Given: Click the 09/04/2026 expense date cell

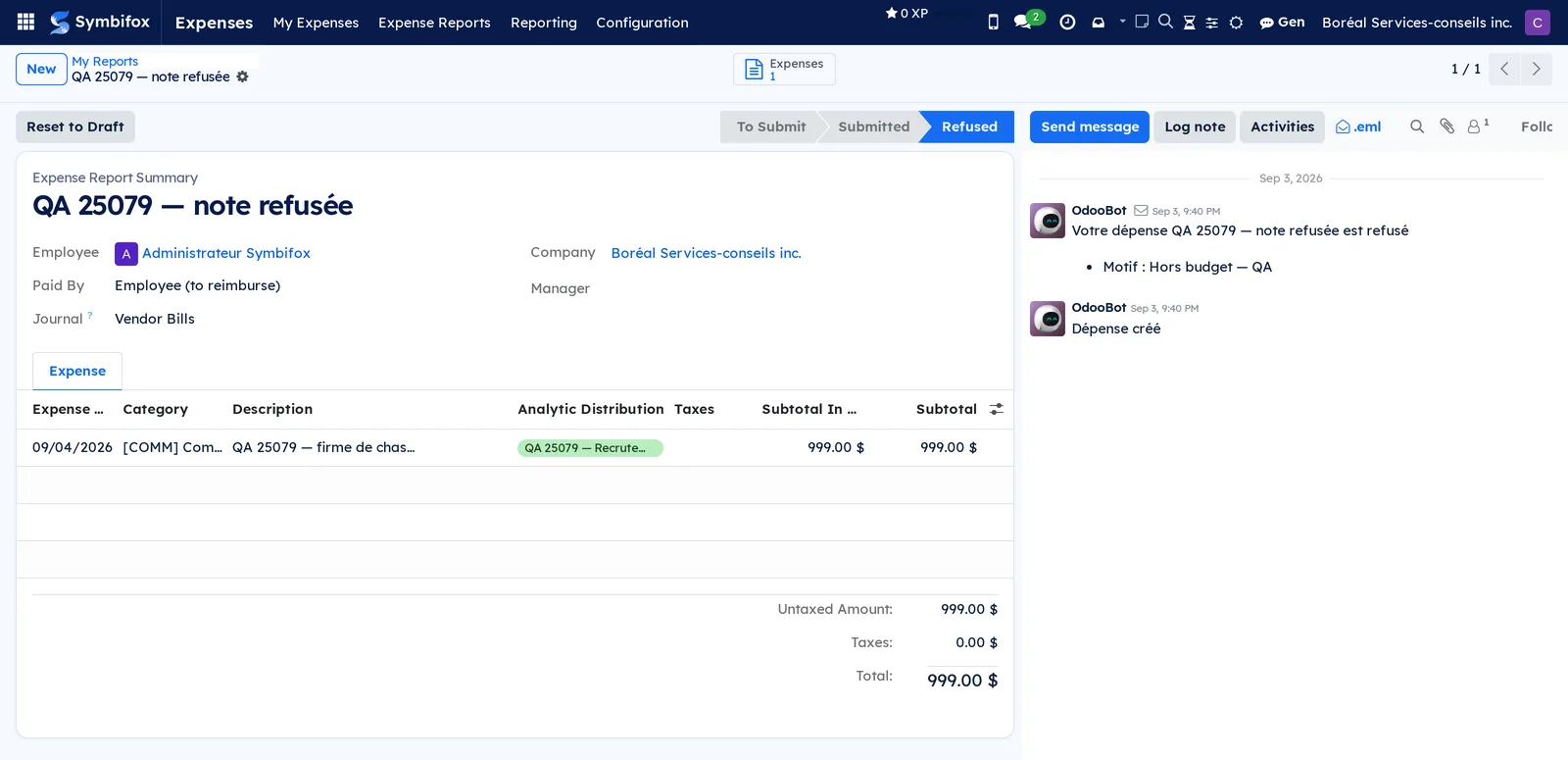Looking at the screenshot, I should click(x=73, y=447).
